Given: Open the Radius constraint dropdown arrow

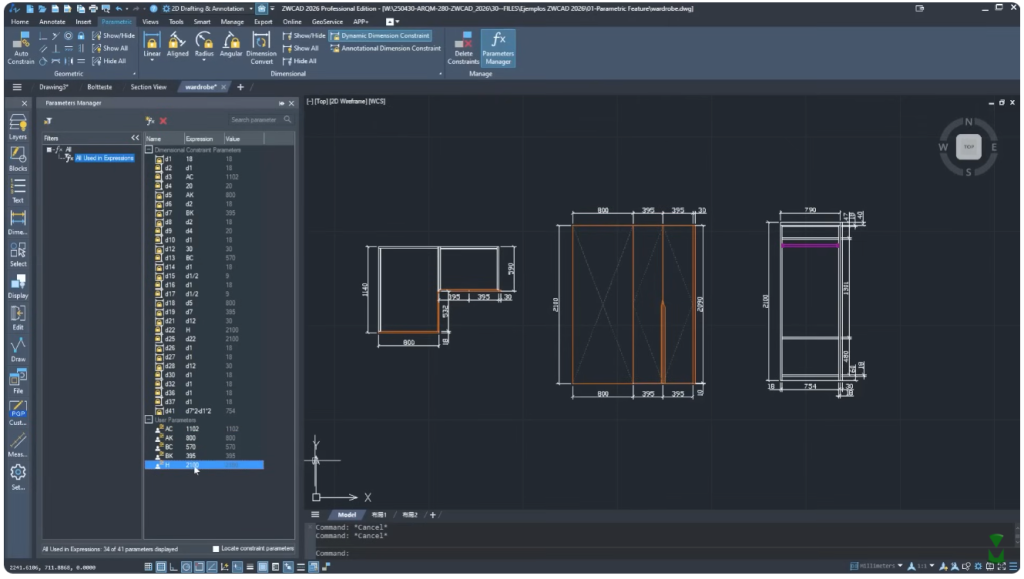Looking at the screenshot, I should (x=204, y=61).
